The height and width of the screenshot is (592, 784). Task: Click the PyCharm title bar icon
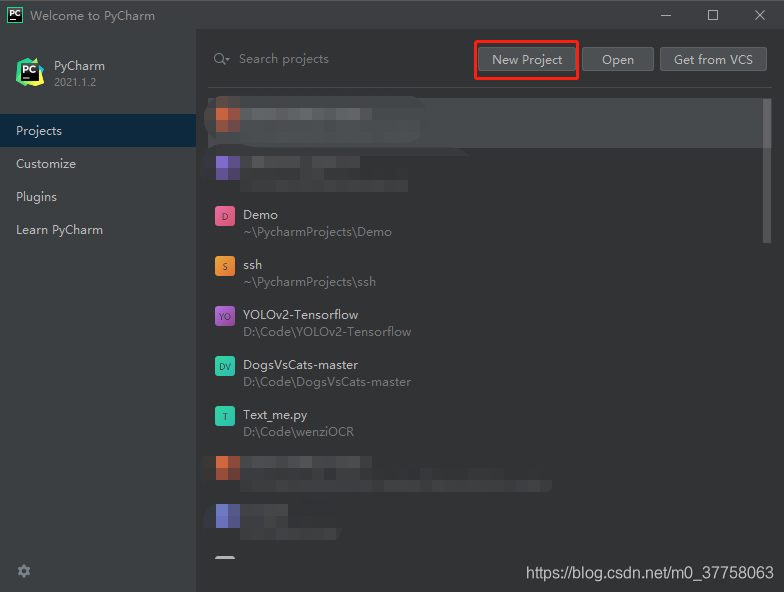(x=14, y=15)
